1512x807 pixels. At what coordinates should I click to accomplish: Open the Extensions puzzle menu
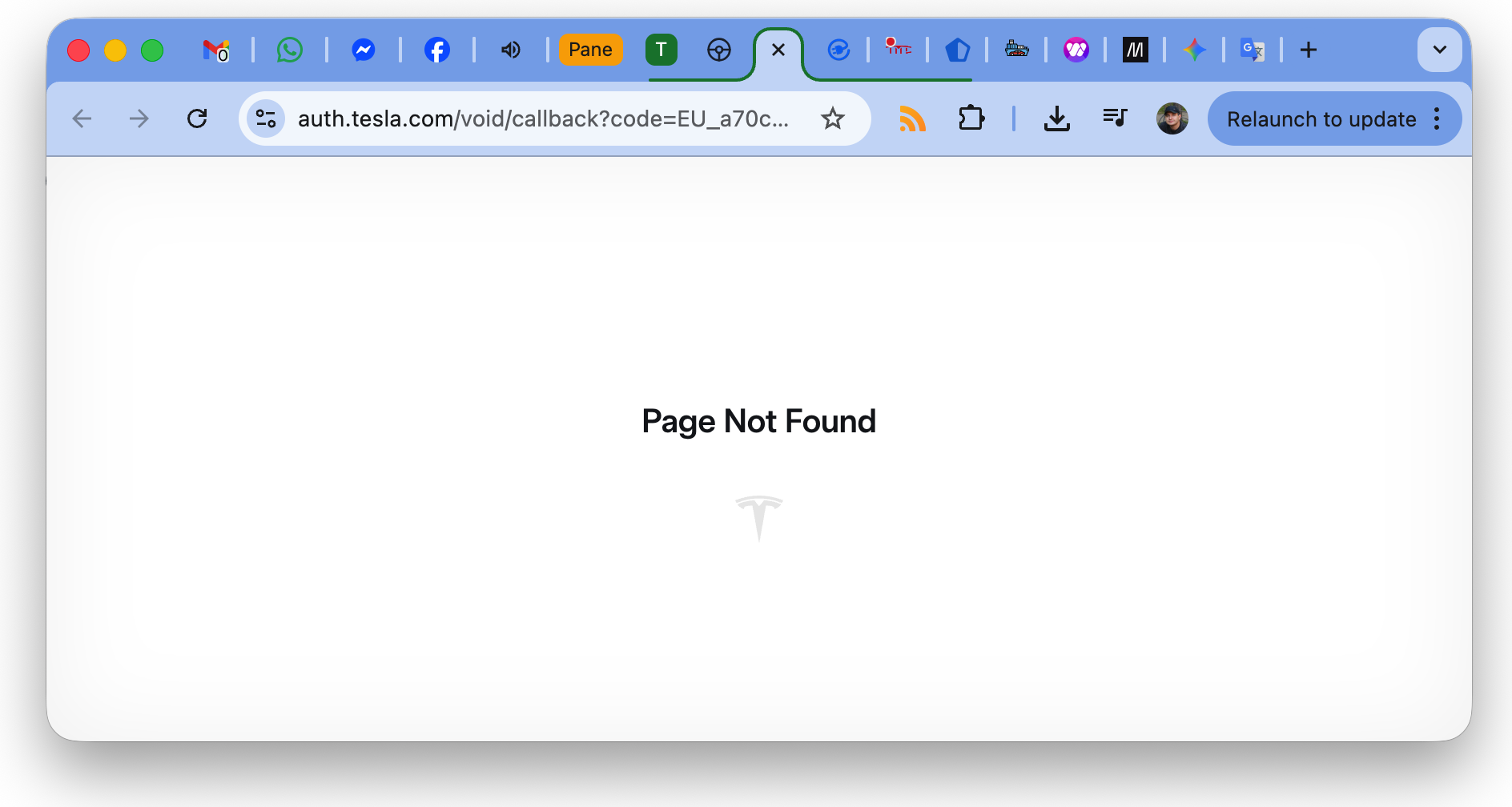click(x=971, y=119)
